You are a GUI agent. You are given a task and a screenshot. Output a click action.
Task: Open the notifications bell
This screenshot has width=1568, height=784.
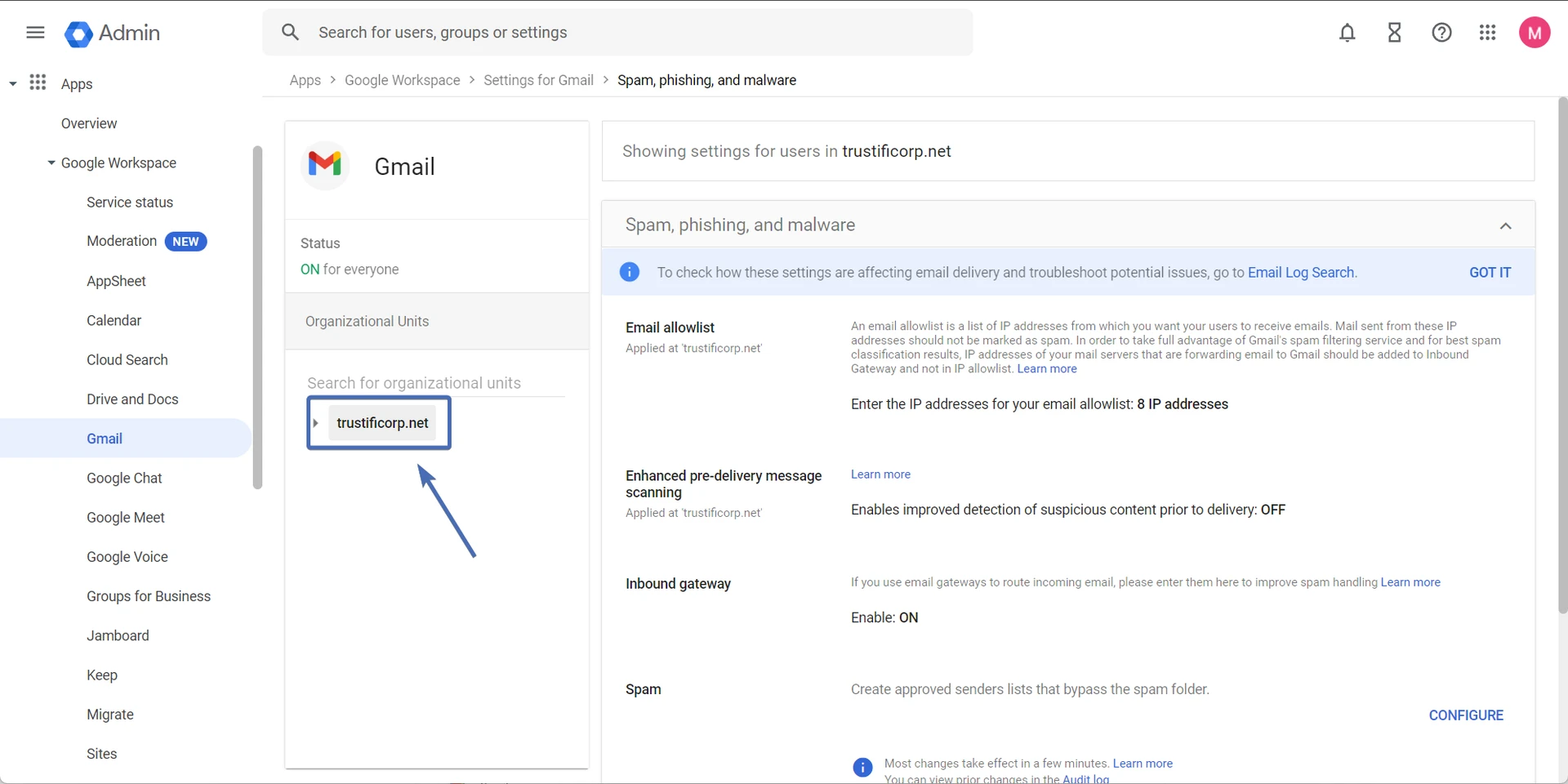[1347, 33]
